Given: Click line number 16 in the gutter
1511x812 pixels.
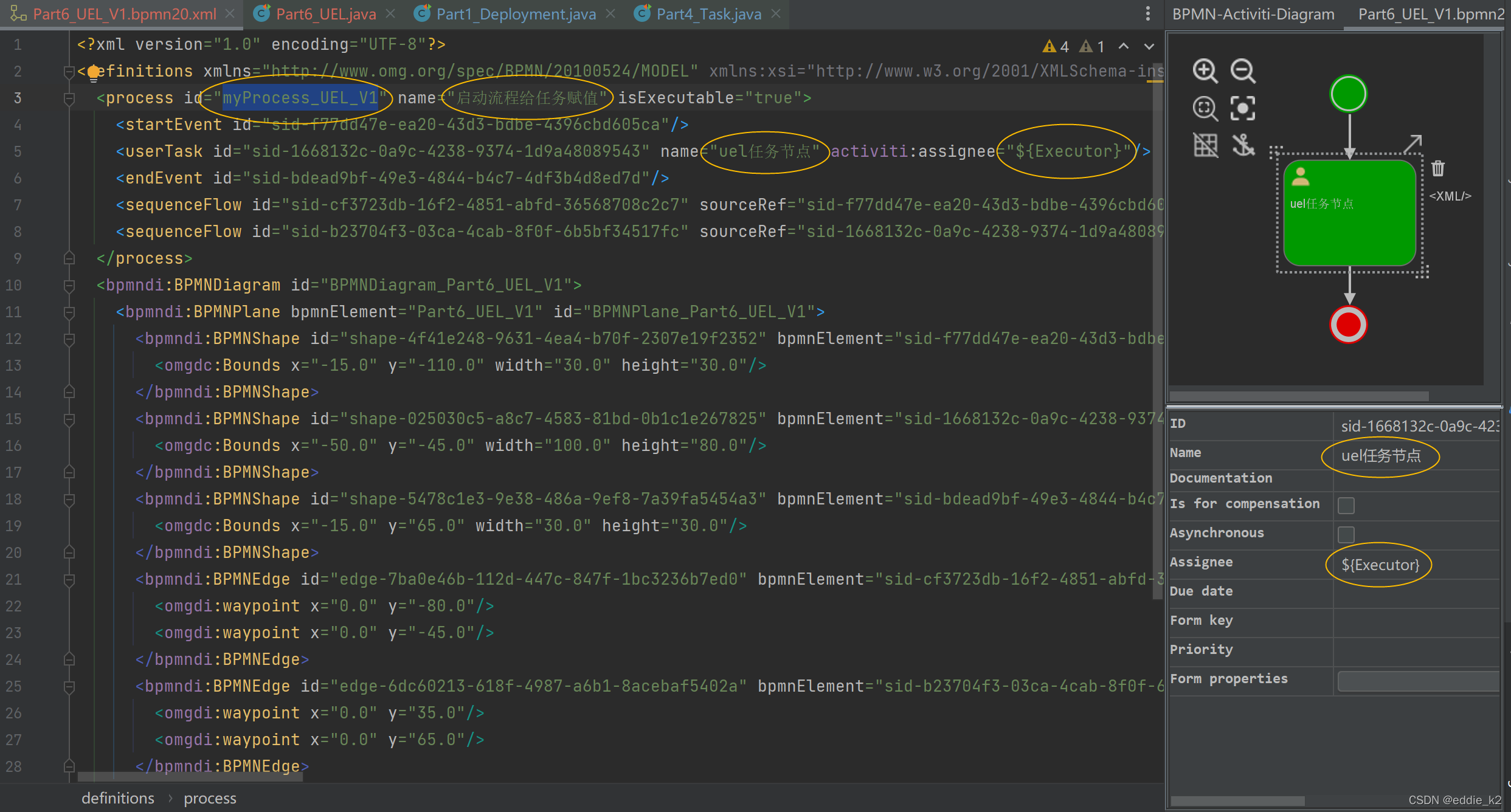Looking at the screenshot, I should (14, 446).
